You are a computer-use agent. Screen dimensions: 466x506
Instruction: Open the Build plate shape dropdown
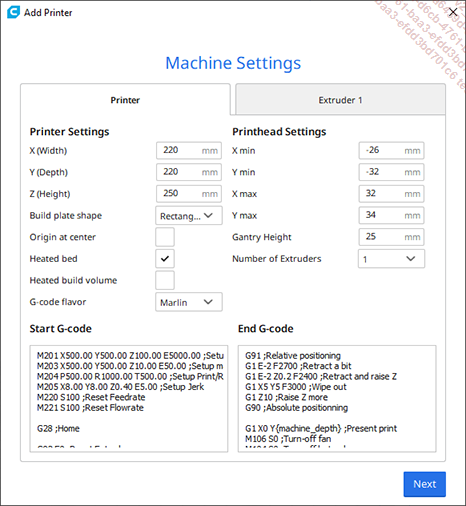(x=189, y=216)
